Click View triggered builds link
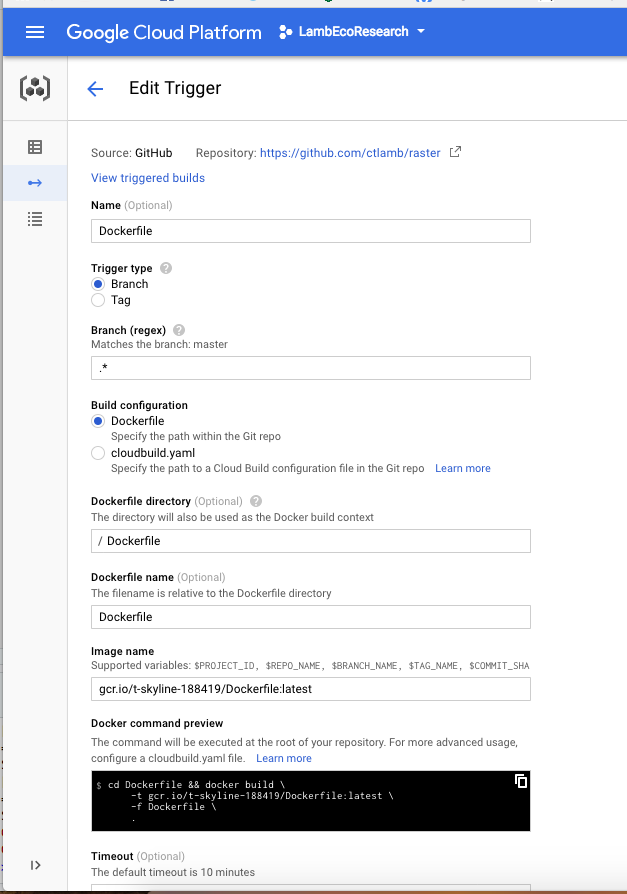The image size is (627, 894). click(148, 178)
